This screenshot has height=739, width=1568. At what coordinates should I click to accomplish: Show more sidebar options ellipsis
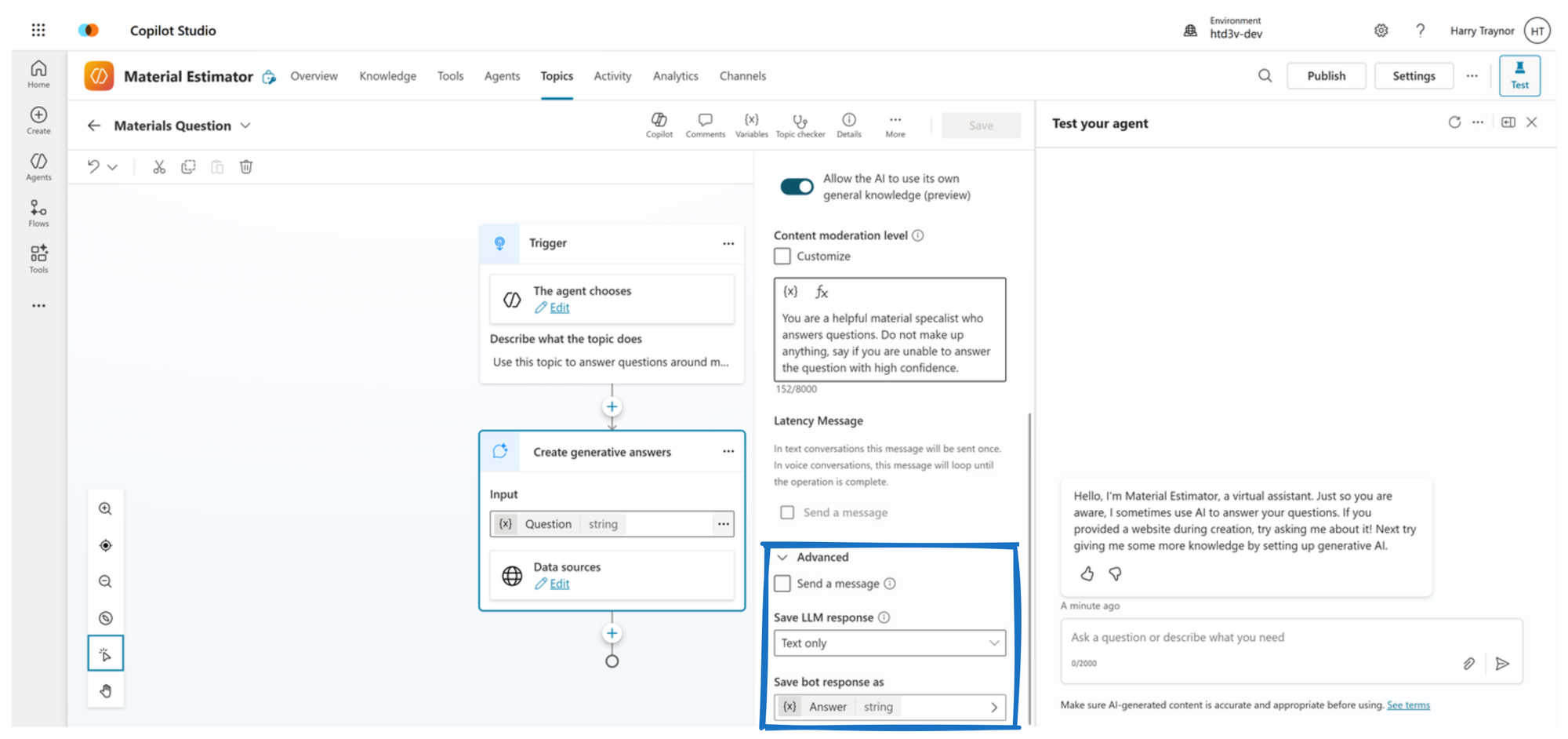38,306
